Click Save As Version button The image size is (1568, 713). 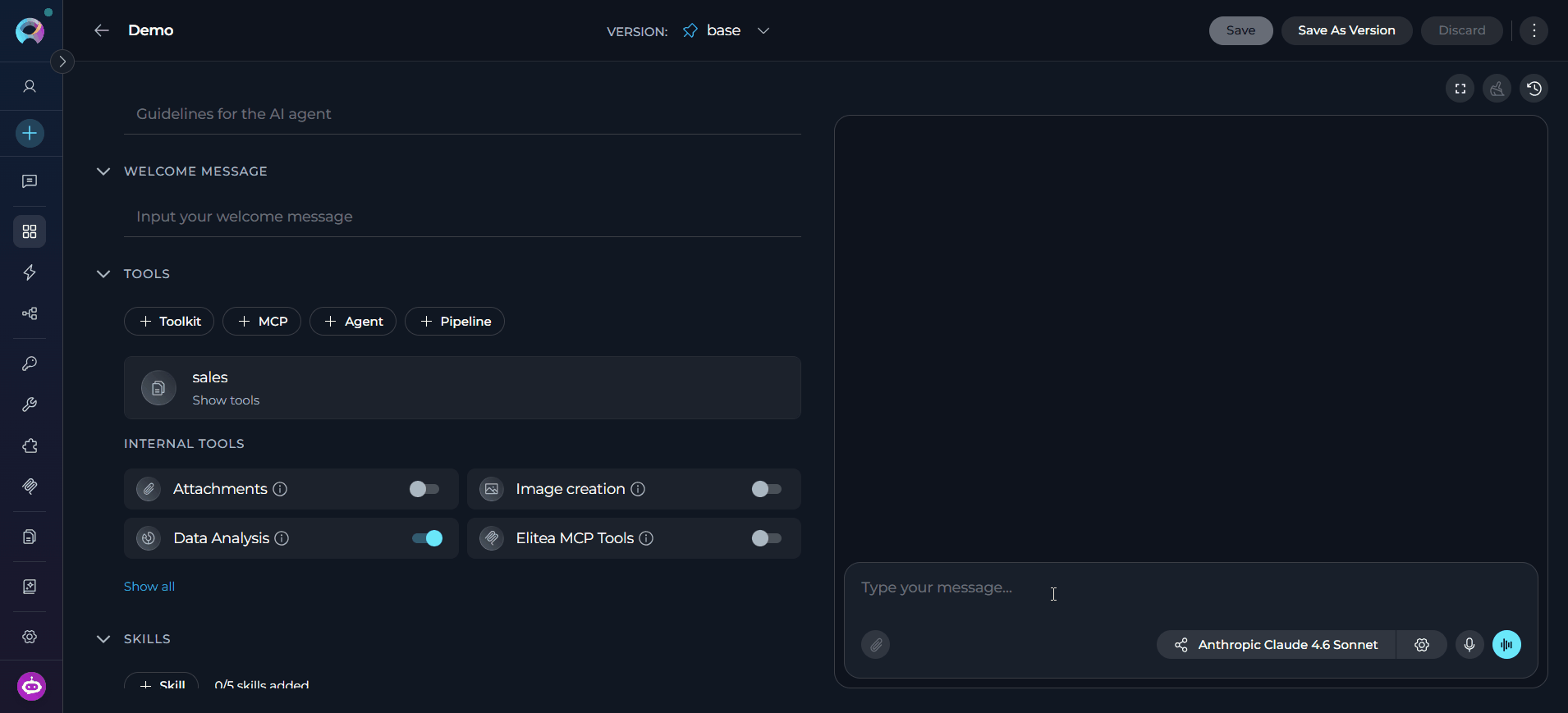point(1346,30)
